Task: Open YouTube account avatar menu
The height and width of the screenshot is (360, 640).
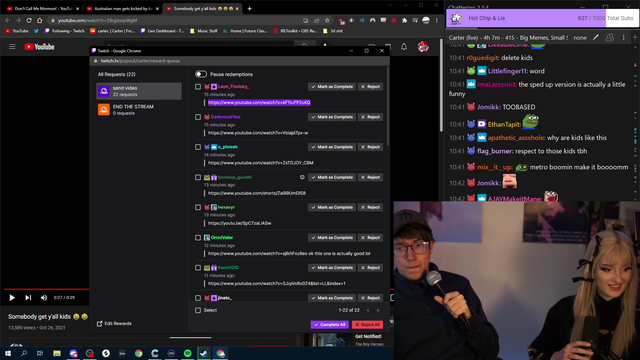Action: coord(423,47)
